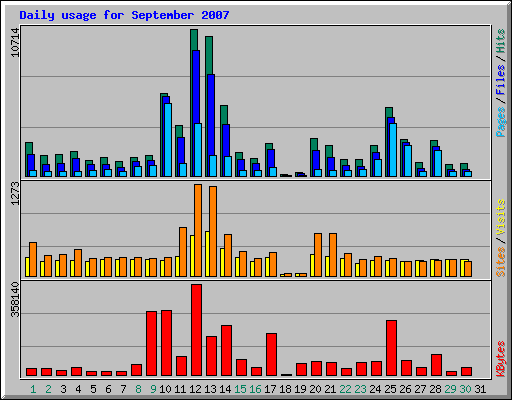
Task: Click day 27 axis label
Action: tap(420, 389)
